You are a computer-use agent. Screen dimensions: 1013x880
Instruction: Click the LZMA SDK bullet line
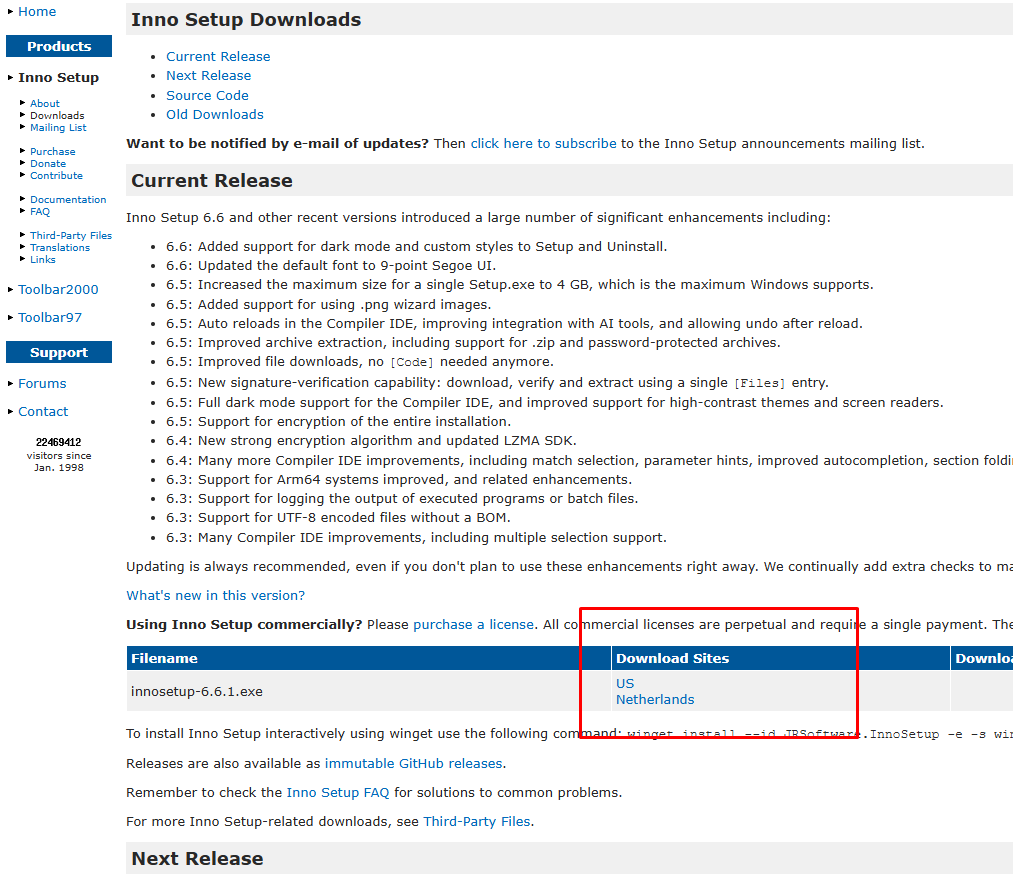[371, 441]
